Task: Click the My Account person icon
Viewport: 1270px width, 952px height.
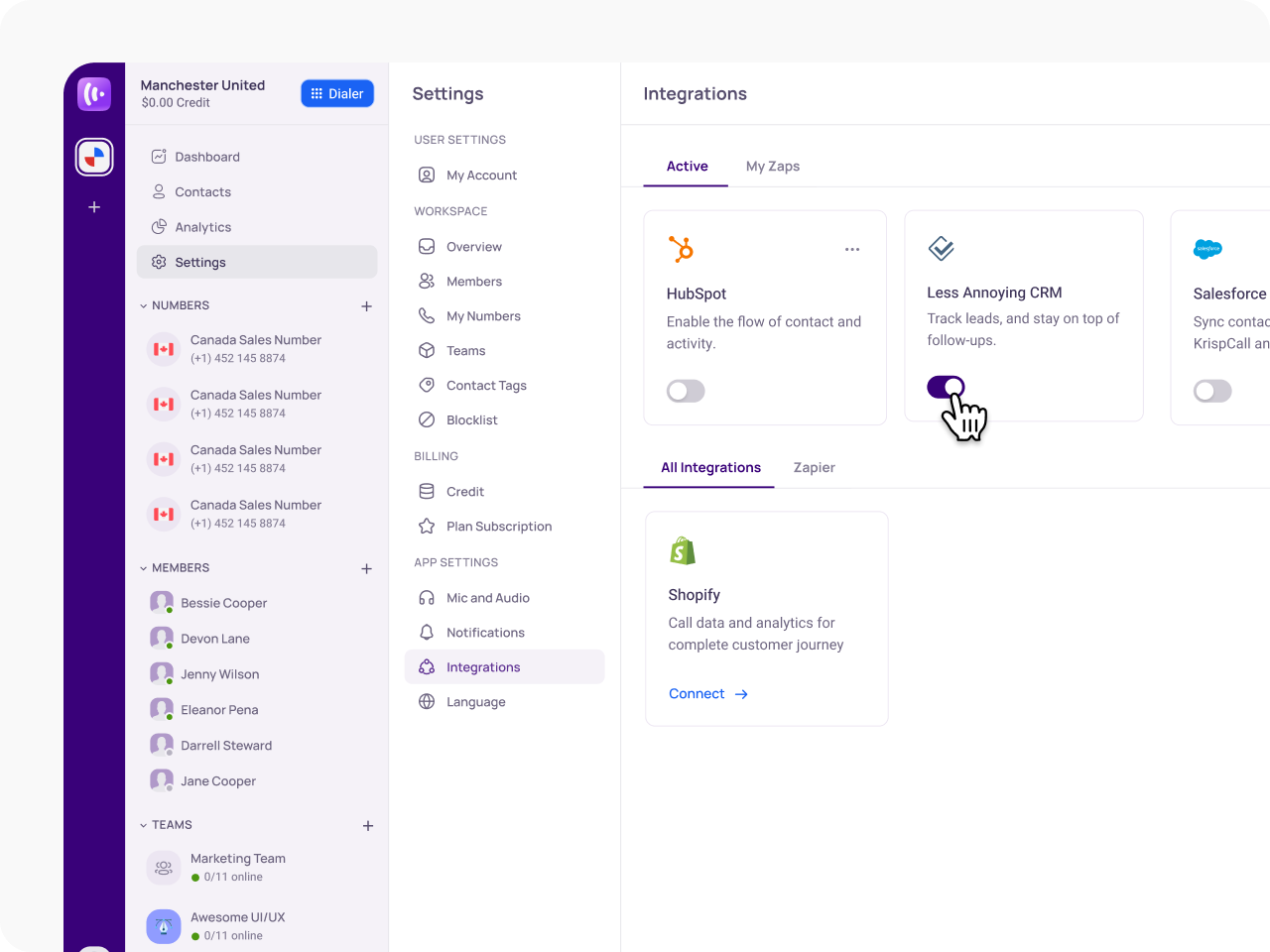Action: pos(427,176)
